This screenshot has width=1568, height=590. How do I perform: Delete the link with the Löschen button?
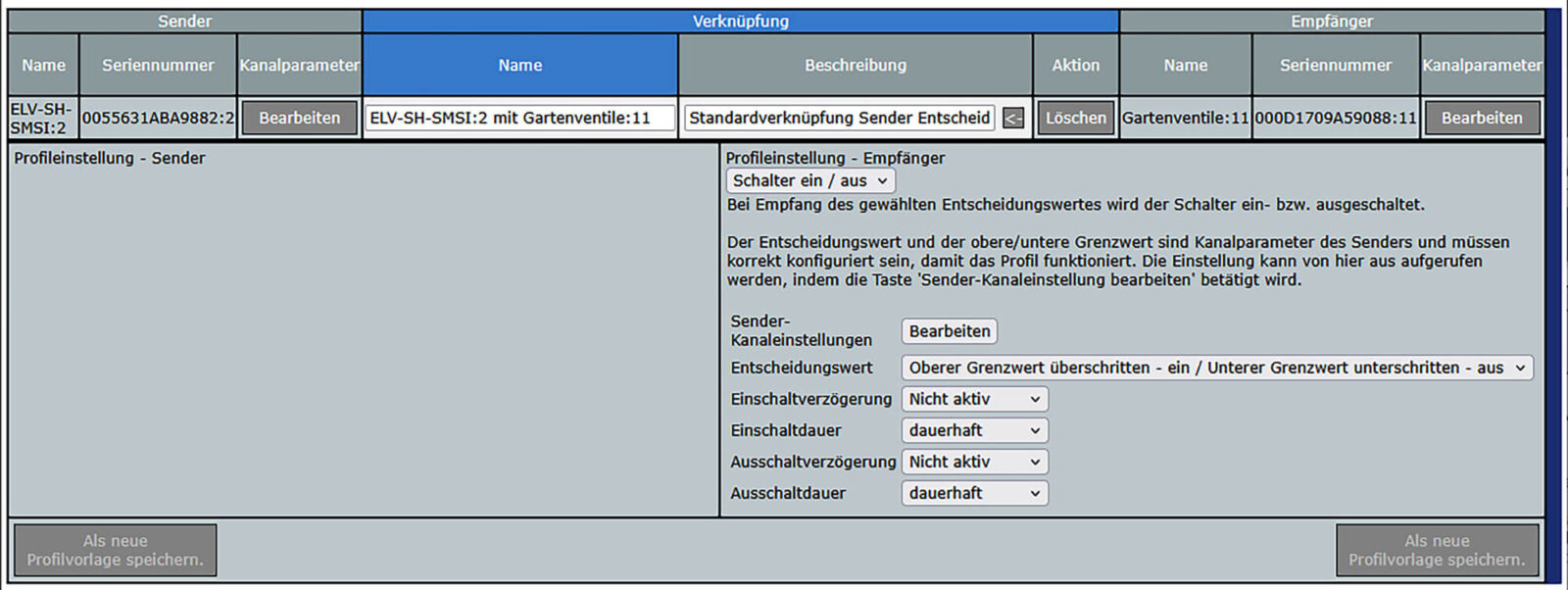tap(1075, 118)
